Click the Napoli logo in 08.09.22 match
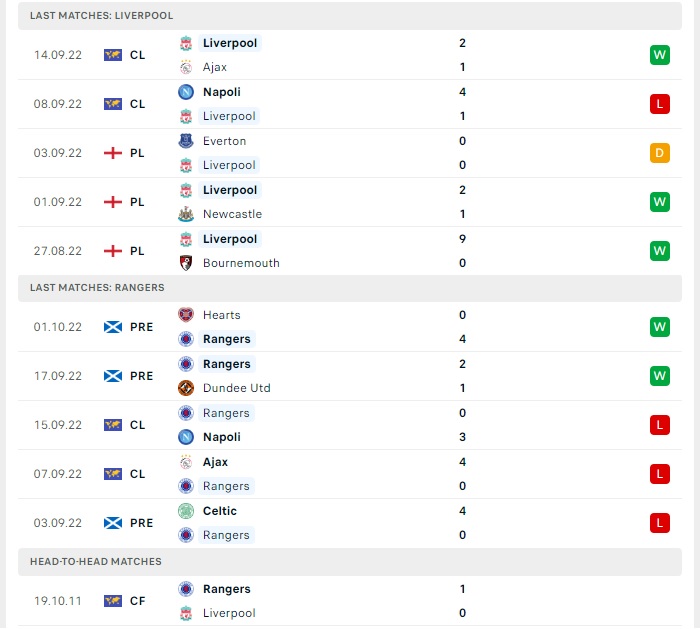700x629 pixels. tap(186, 92)
